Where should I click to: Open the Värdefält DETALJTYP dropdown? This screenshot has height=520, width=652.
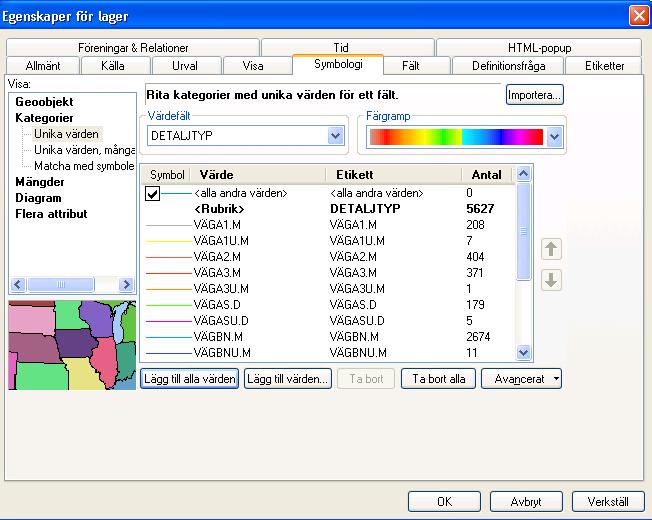pyautogui.click(x=336, y=136)
